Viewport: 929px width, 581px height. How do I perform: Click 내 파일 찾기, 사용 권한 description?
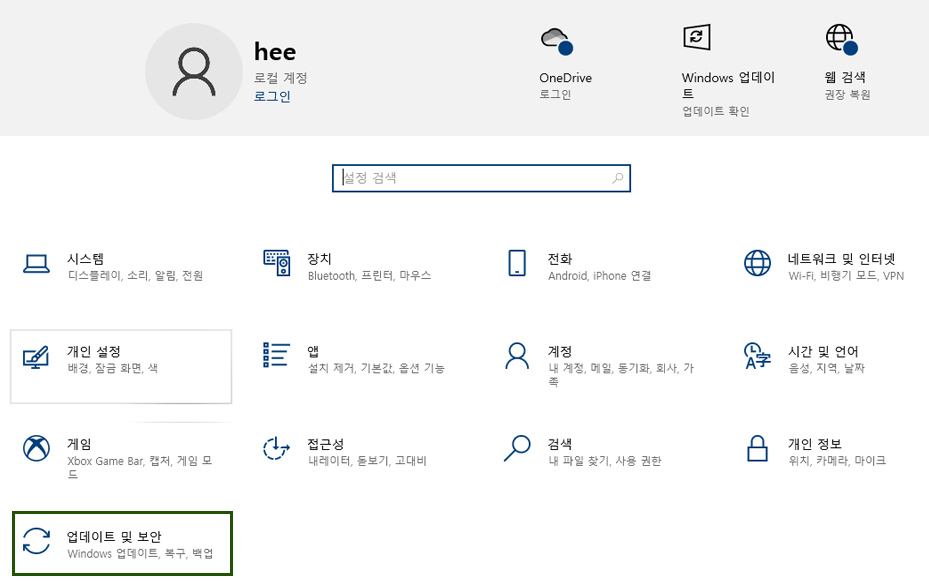pos(604,460)
